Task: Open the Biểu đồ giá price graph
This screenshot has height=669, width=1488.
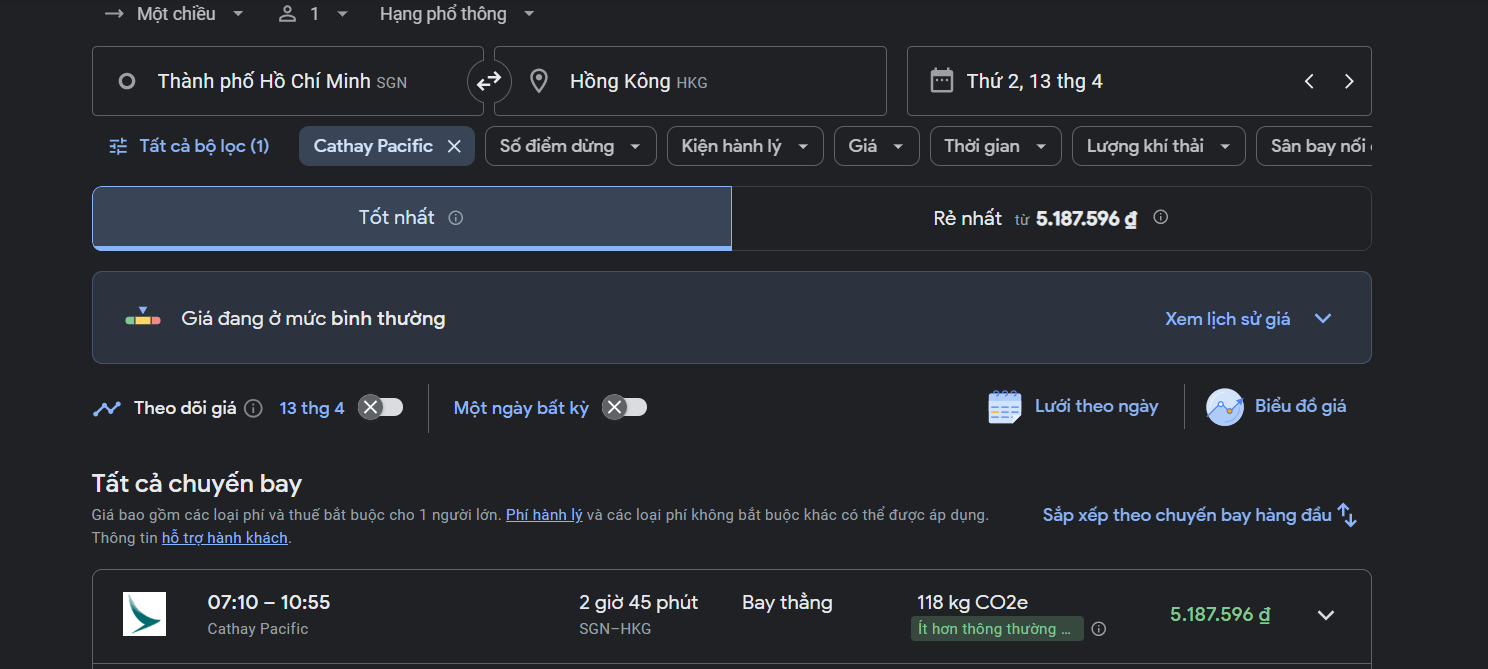Action: pyautogui.click(x=1276, y=406)
